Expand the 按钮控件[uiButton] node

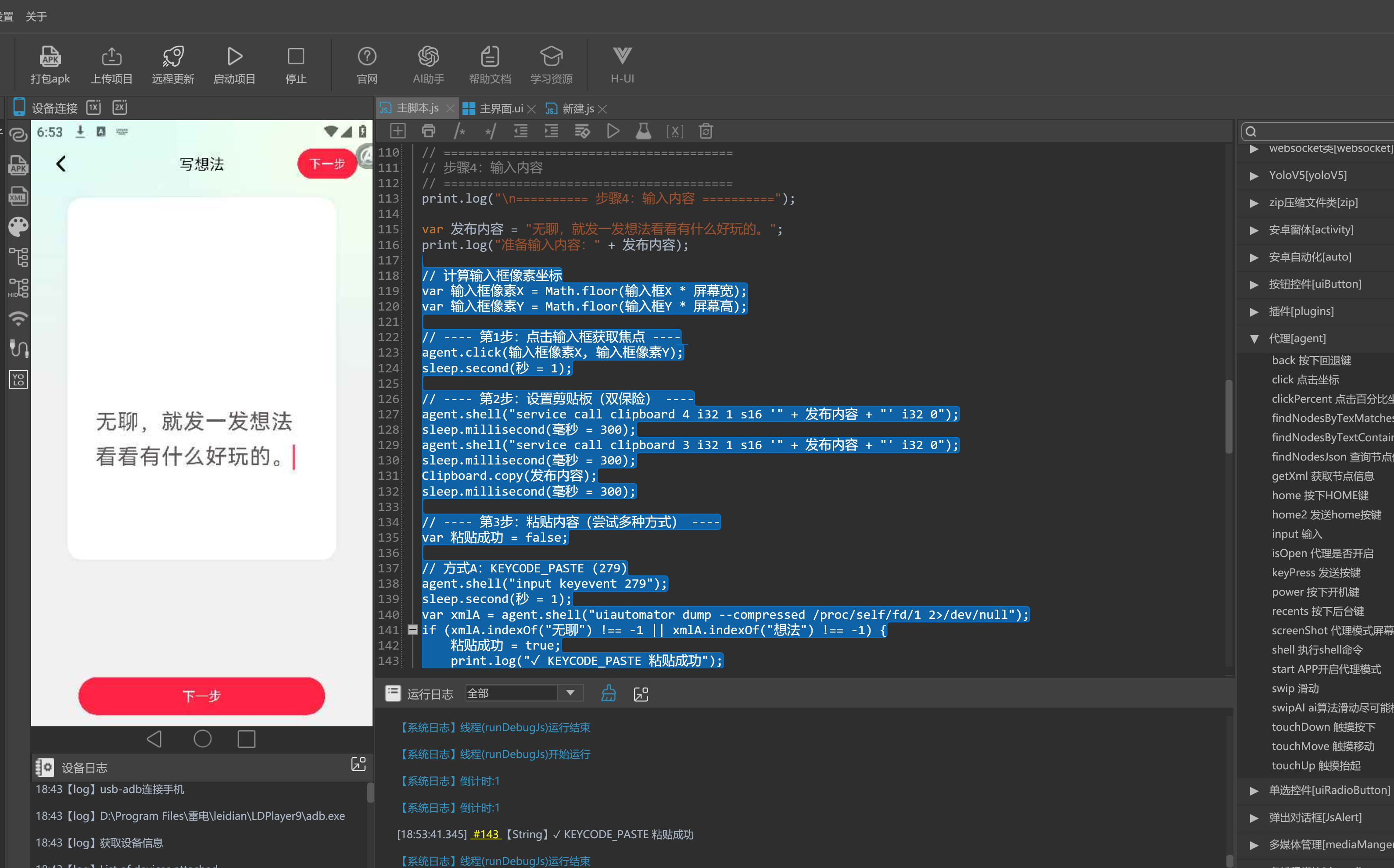tap(1254, 284)
